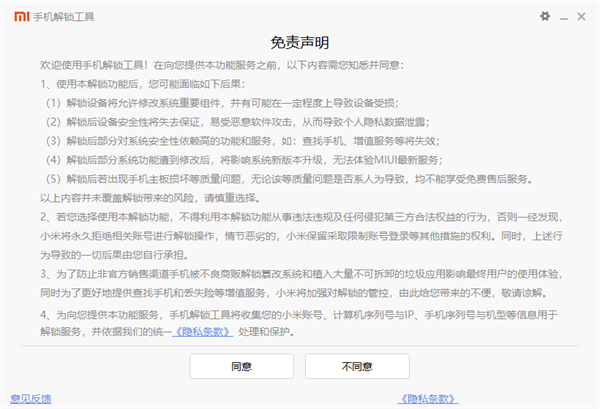
Task: Click the 免责声明 heading
Action: tap(299, 42)
